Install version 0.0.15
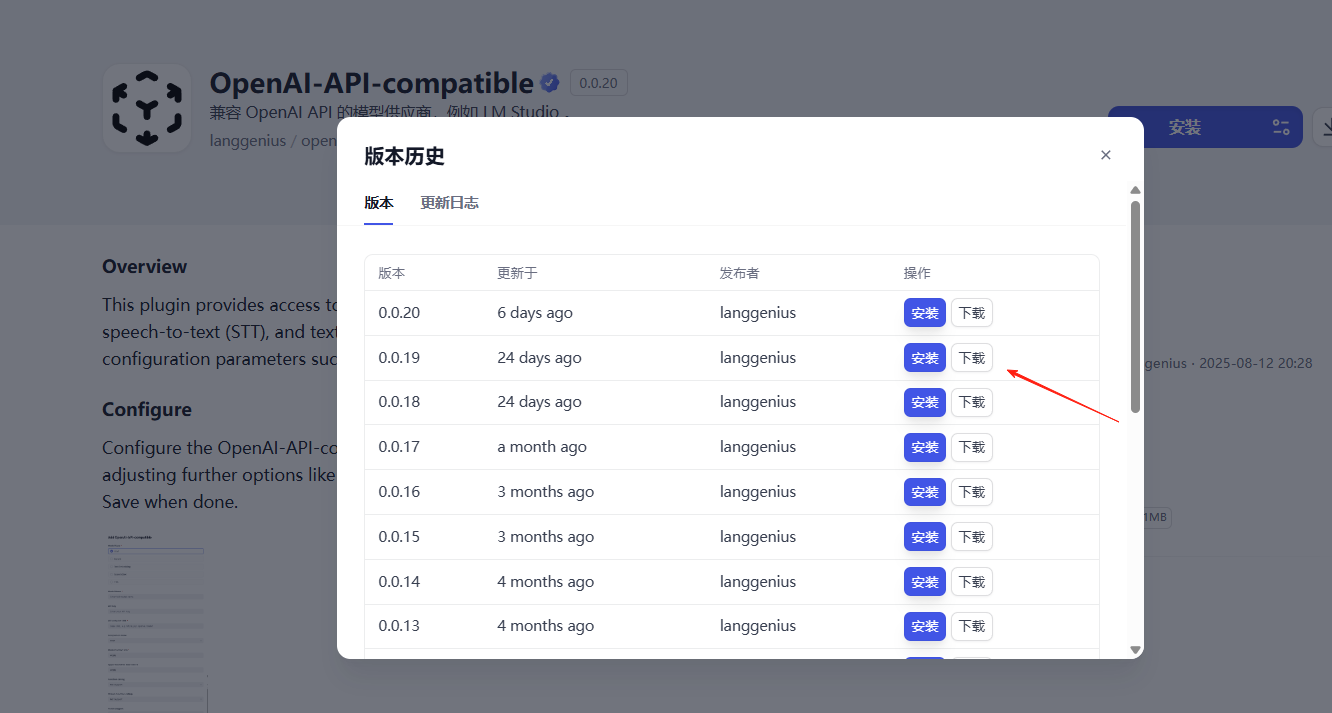1332x713 pixels. tap(924, 536)
